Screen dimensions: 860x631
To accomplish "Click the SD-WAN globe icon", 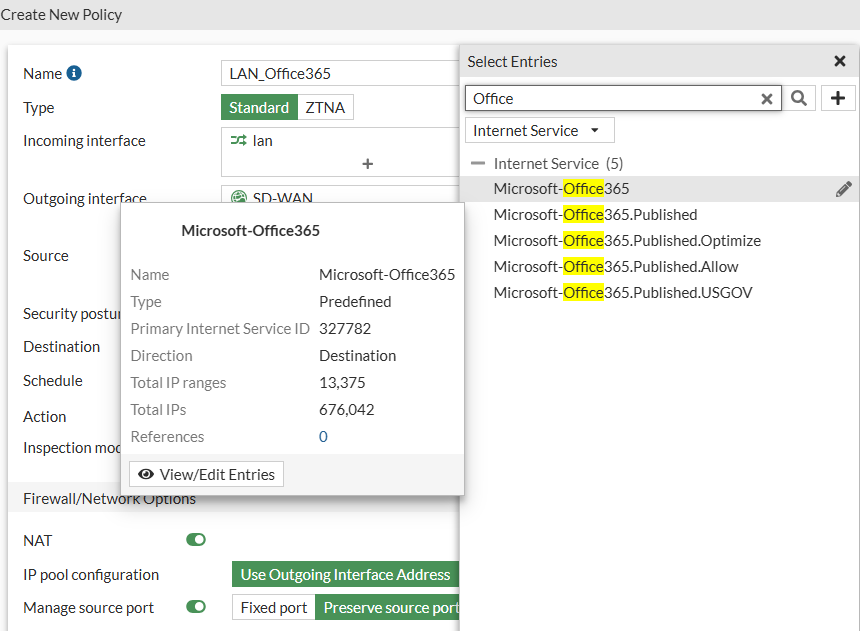I will (238, 198).
